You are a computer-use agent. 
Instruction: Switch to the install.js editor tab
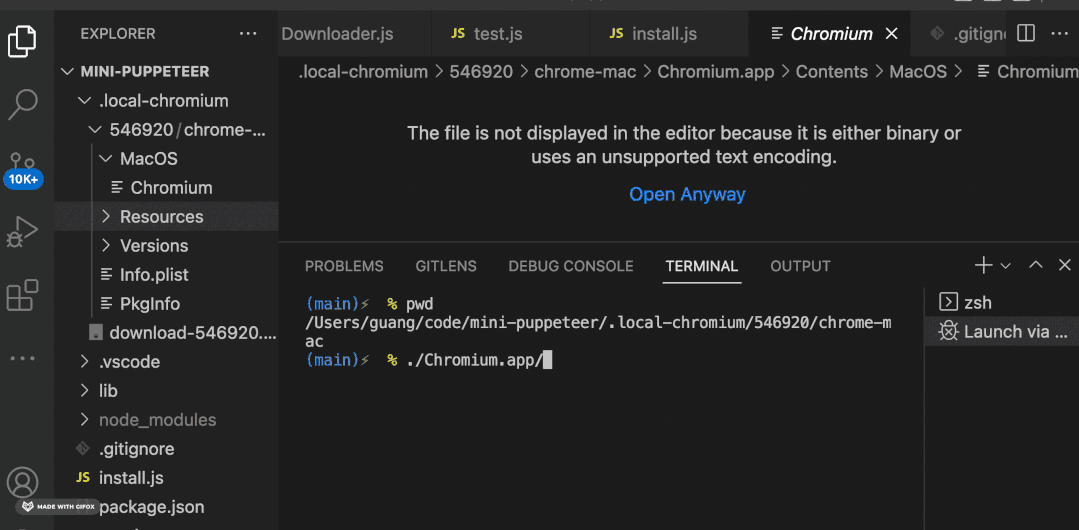pos(668,34)
